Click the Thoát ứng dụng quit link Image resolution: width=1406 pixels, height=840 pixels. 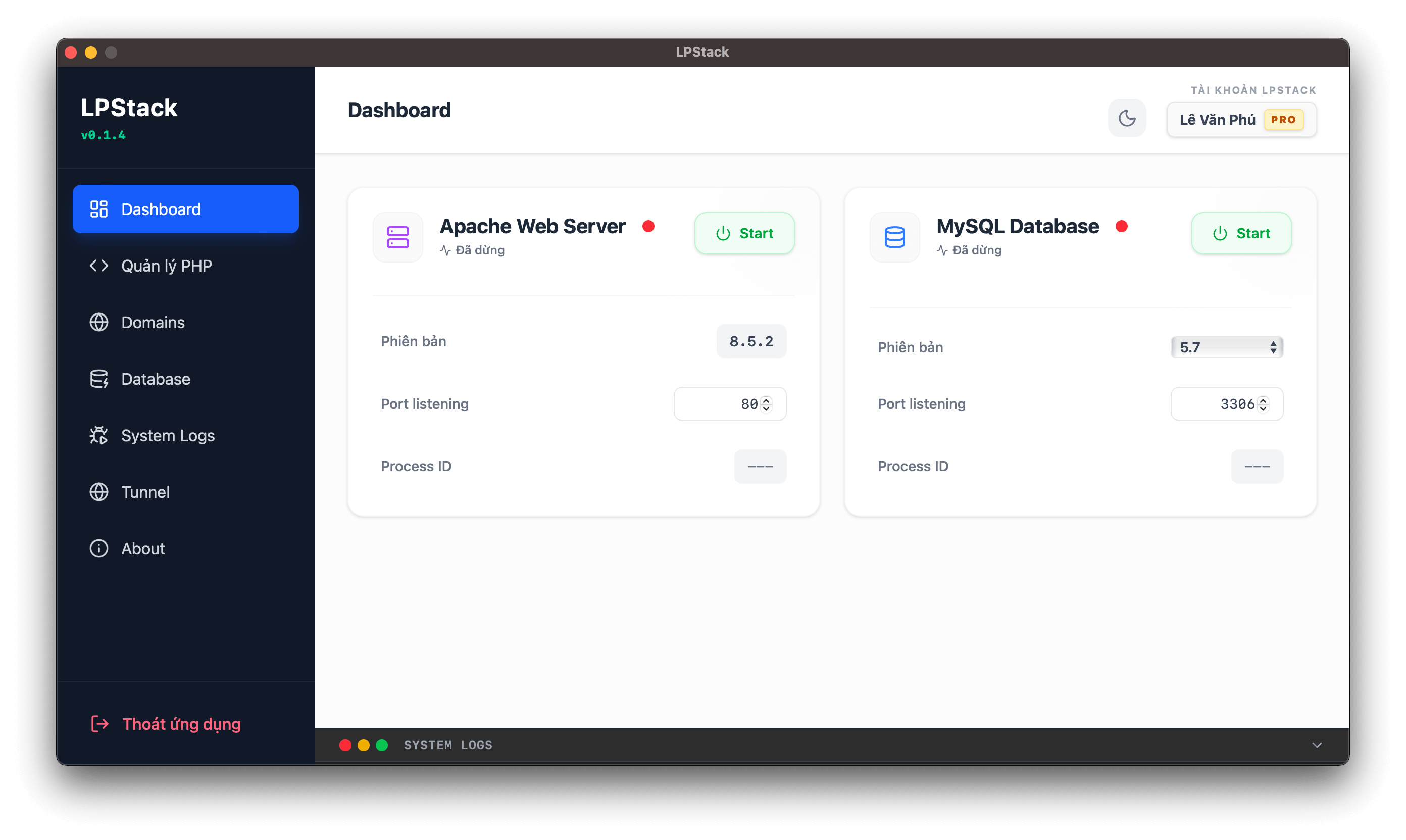[x=181, y=724]
